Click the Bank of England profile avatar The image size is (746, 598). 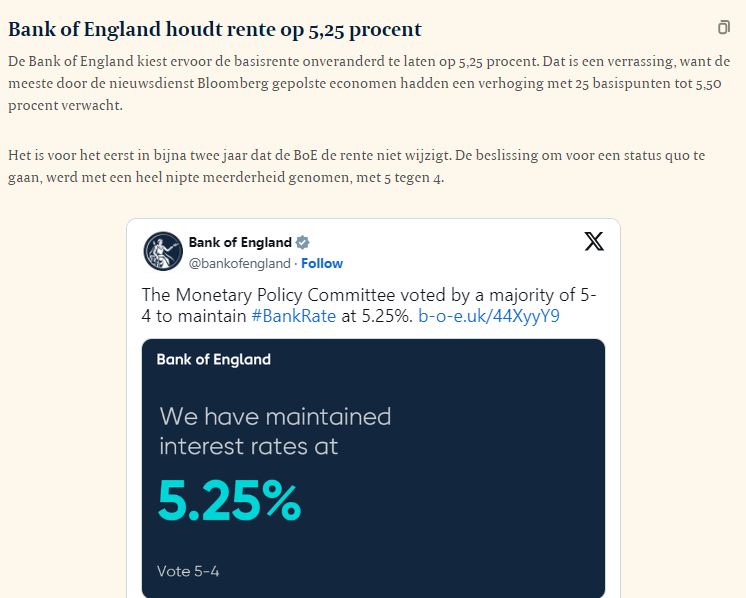tap(163, 251)
